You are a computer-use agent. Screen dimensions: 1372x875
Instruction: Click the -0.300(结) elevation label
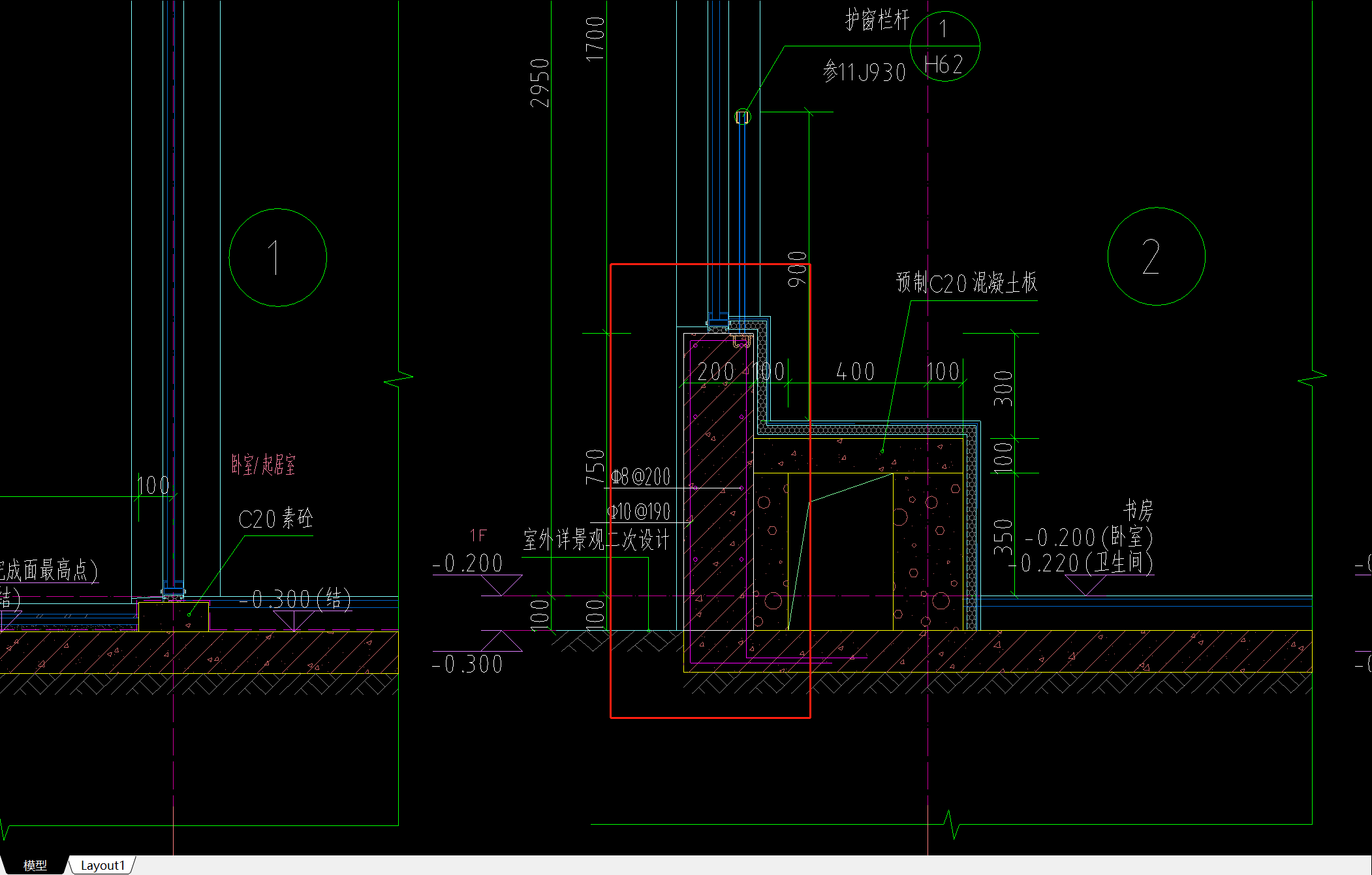[295, 599]
